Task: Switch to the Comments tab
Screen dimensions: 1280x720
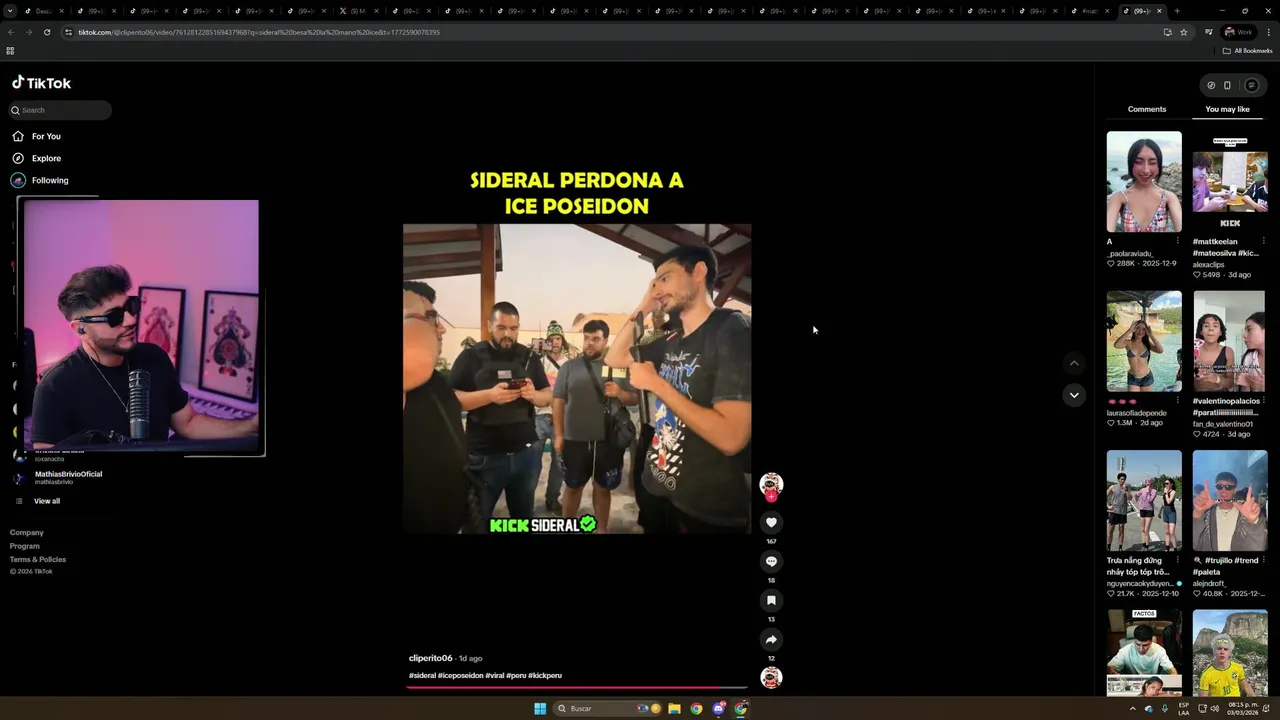Action: [1147, 109]
